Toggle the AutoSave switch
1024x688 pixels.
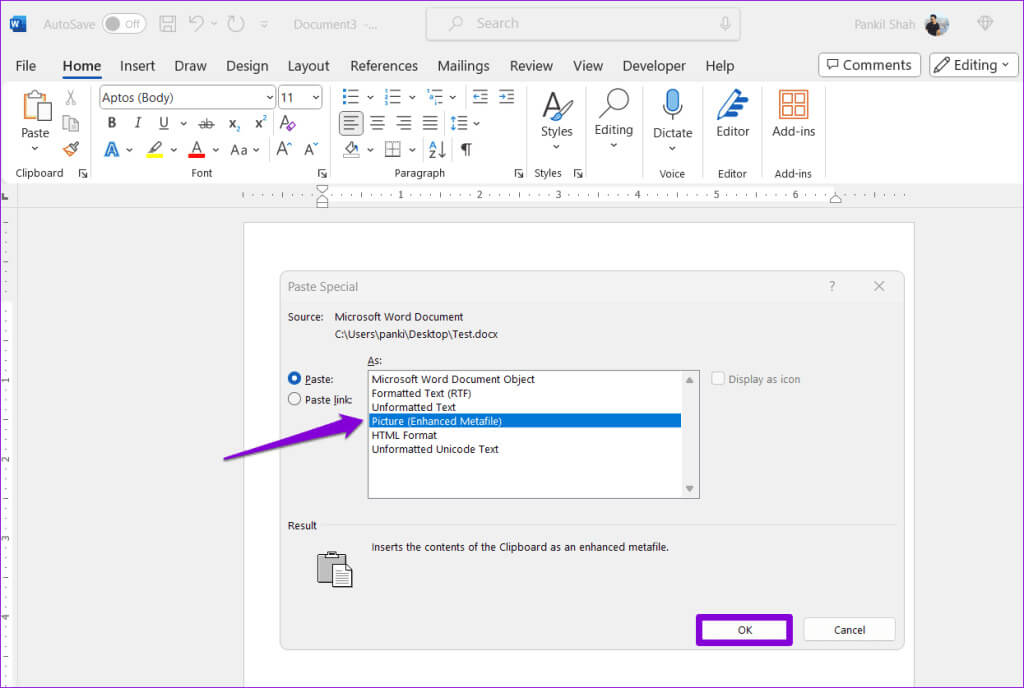[124, 24]
